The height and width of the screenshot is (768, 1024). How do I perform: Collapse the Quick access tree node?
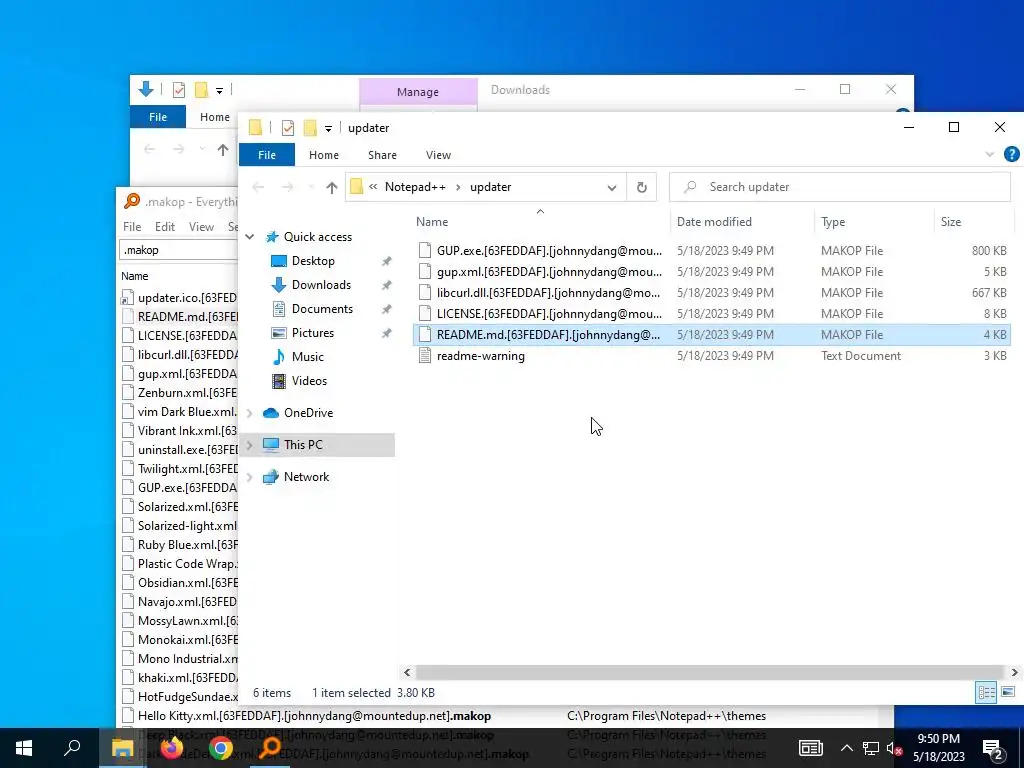(x=249, y=236)
